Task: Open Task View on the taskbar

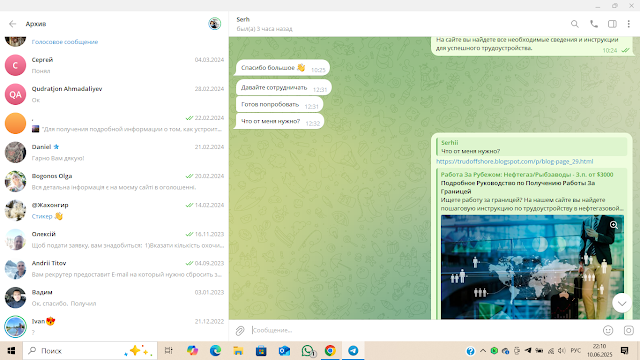Action: [169, 351]
